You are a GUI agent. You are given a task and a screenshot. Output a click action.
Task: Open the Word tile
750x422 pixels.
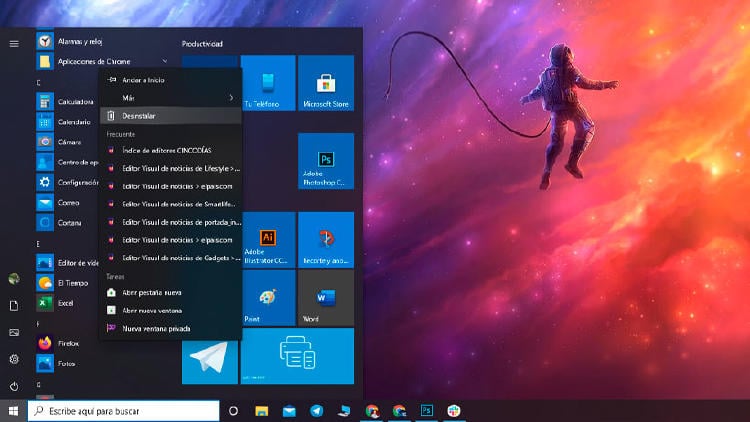326,298
